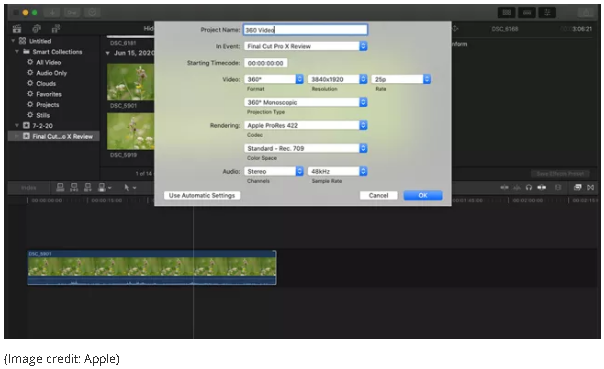Screen dimensions: 604x369
Task: Open the Resolution dropdown showing 3840x1920
Action: (x=337, y=79)
